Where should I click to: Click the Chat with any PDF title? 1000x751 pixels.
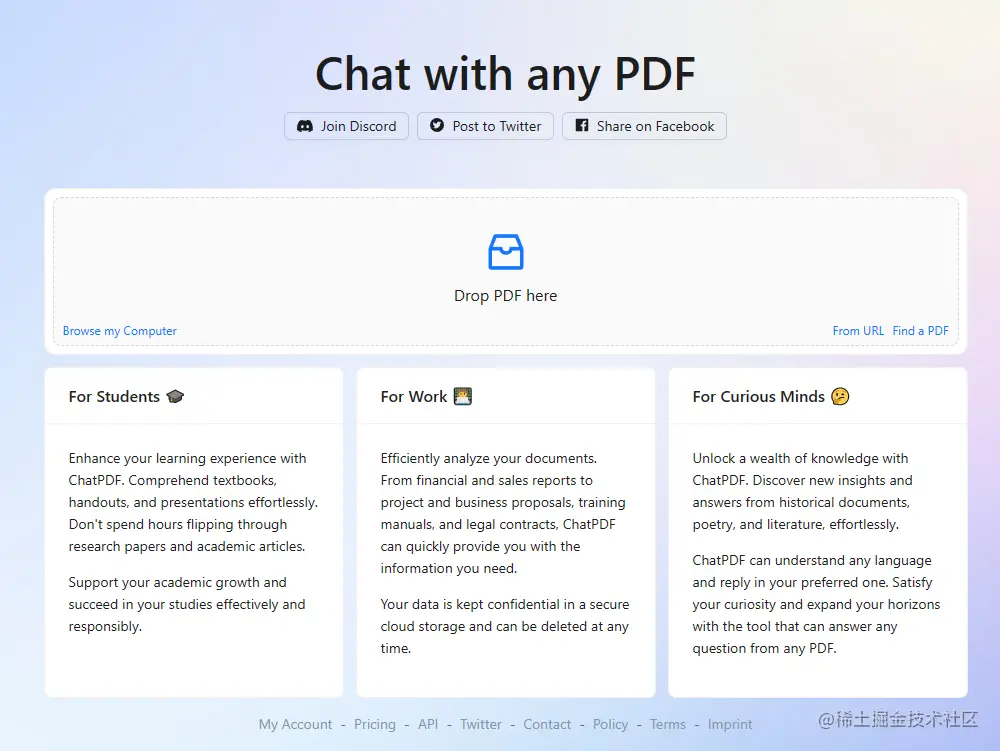pos(506,74)
